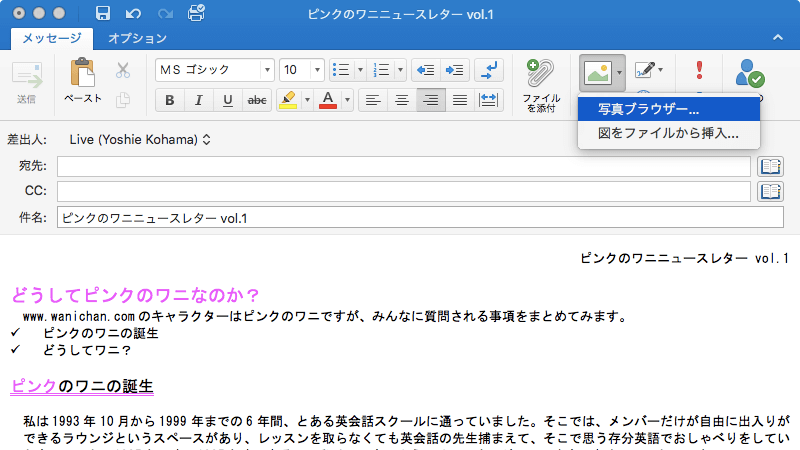Viewport: 800px width, 450px height.
Task: Open address book for CC field
Action: coord(770,191)
